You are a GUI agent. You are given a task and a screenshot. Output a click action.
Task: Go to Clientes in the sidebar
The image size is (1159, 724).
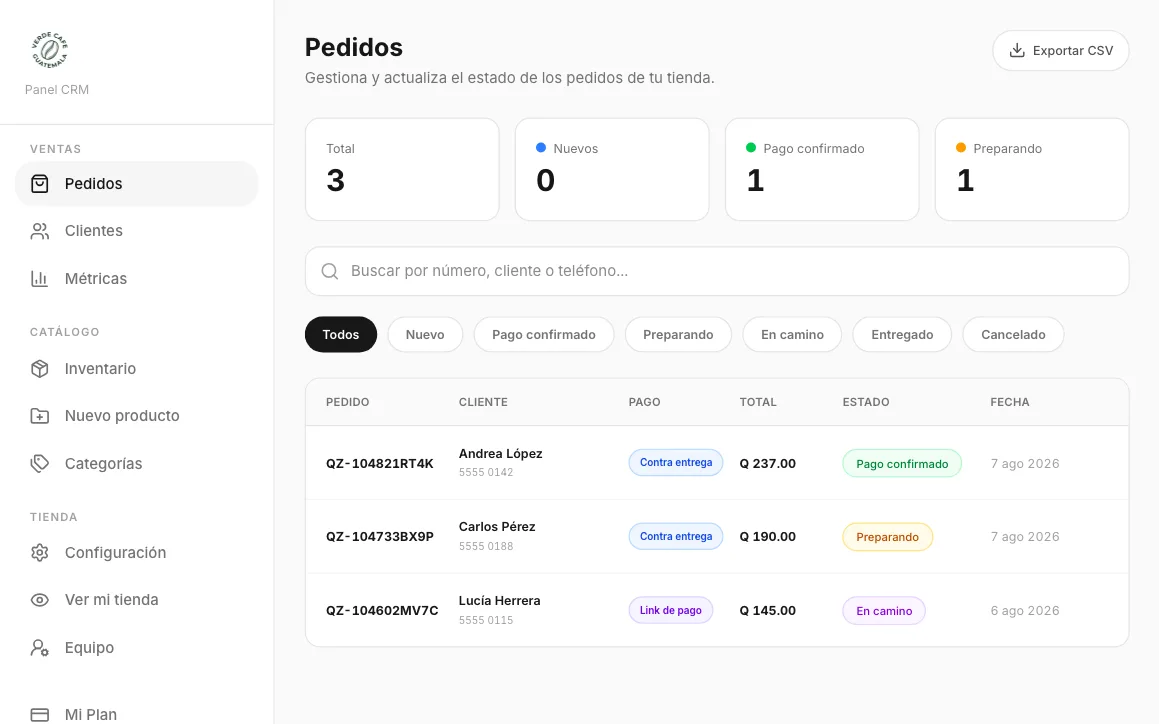pyautogui.click(x=137, y=231)
